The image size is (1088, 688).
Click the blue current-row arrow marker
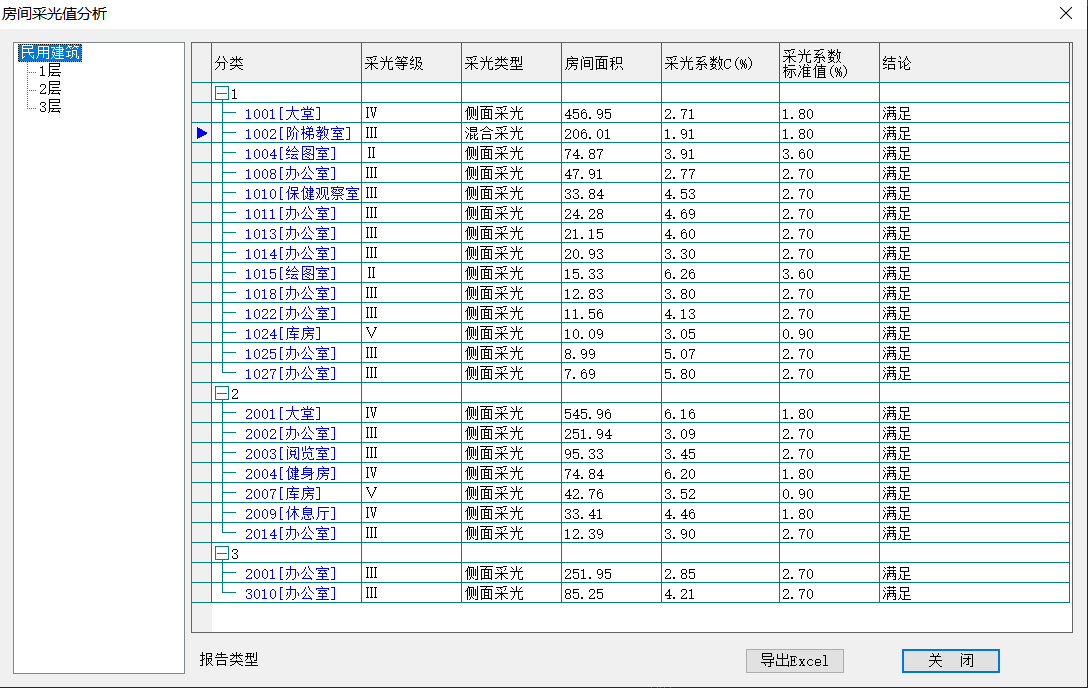(x=202, y=133)
